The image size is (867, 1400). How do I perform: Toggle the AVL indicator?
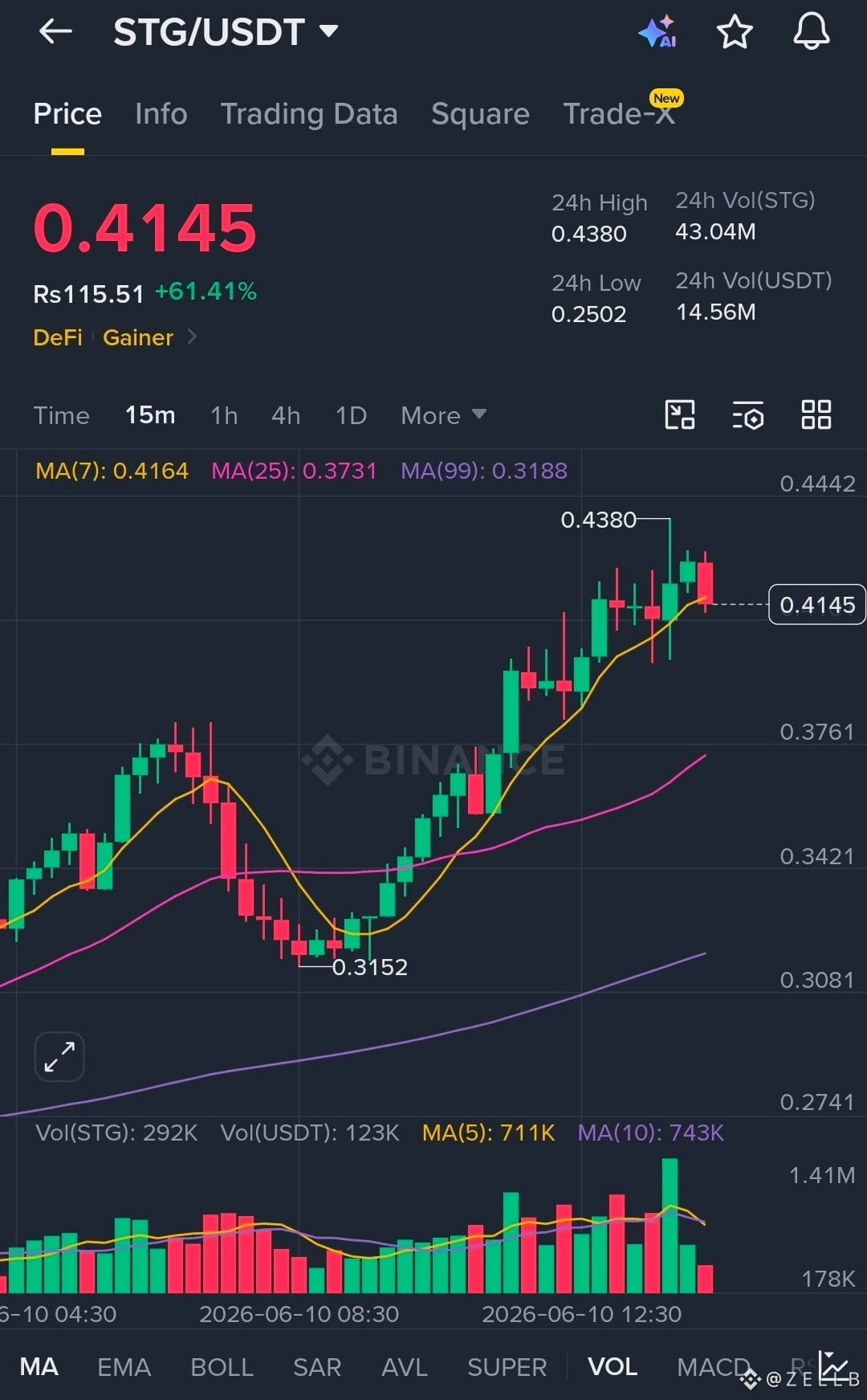405,1366
